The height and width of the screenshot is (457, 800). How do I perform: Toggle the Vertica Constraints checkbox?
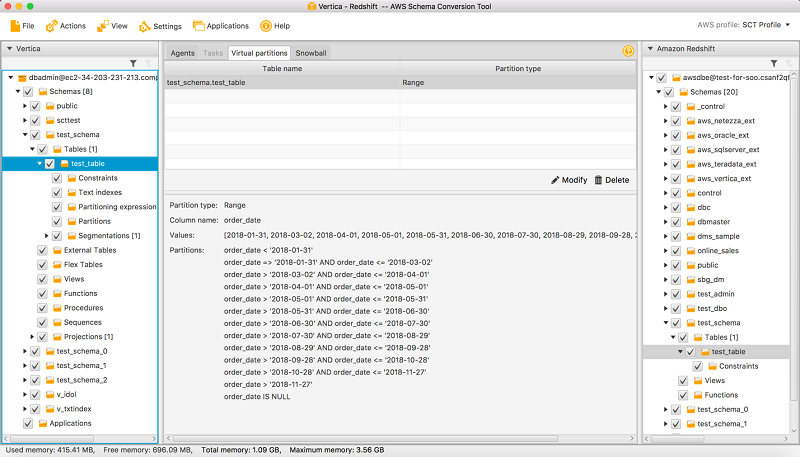click(x=57, y=178)
